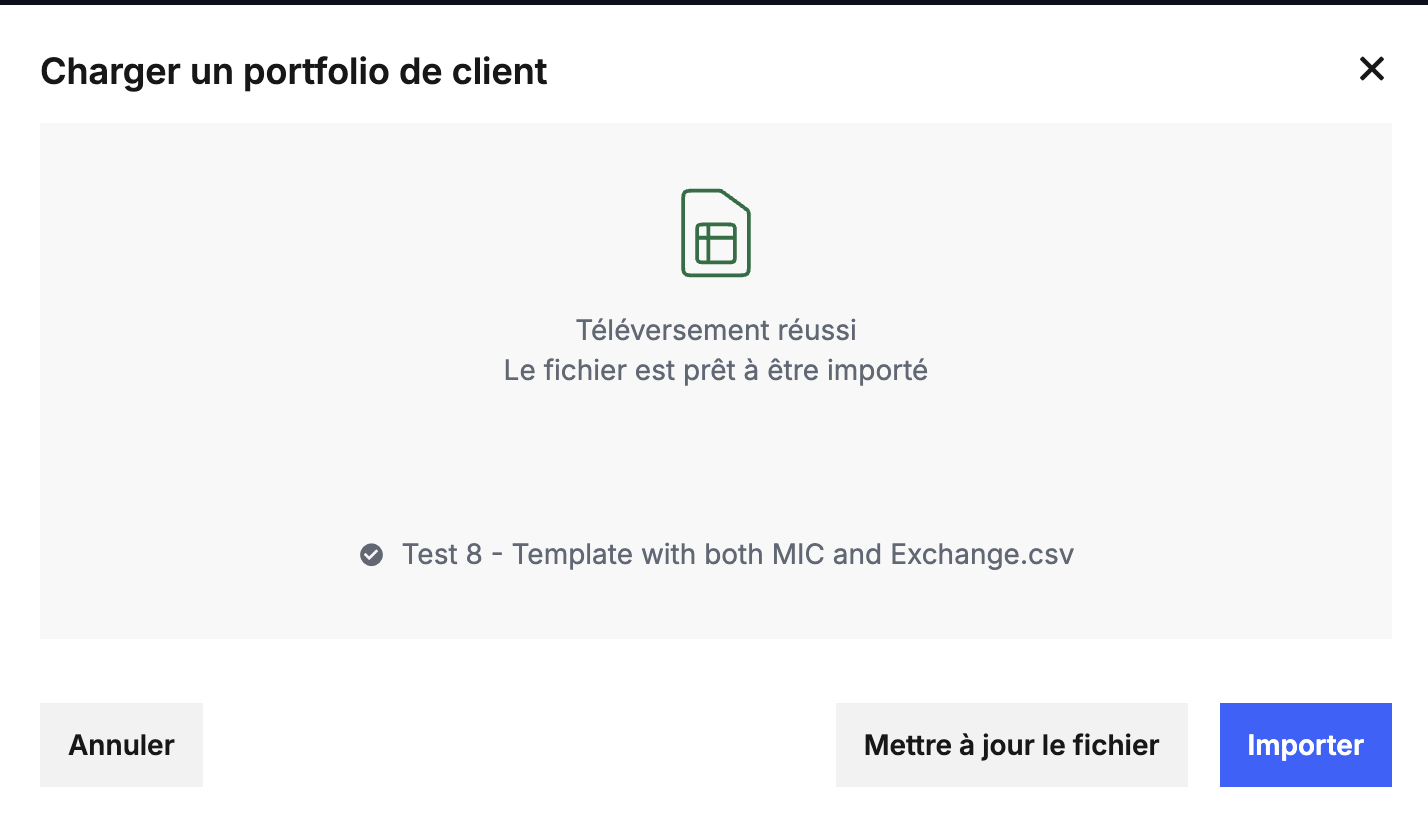
Task: Click the green spreadsheet file icon
Action: coord(716,233)
